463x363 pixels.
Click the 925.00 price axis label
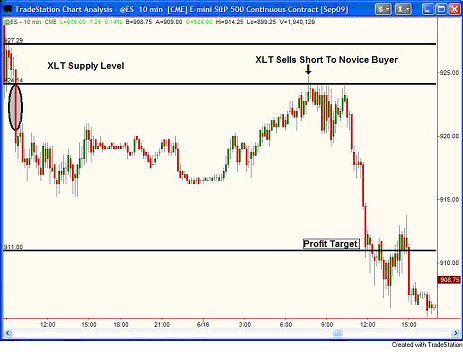pyautogui.click(x=449, y=73)
